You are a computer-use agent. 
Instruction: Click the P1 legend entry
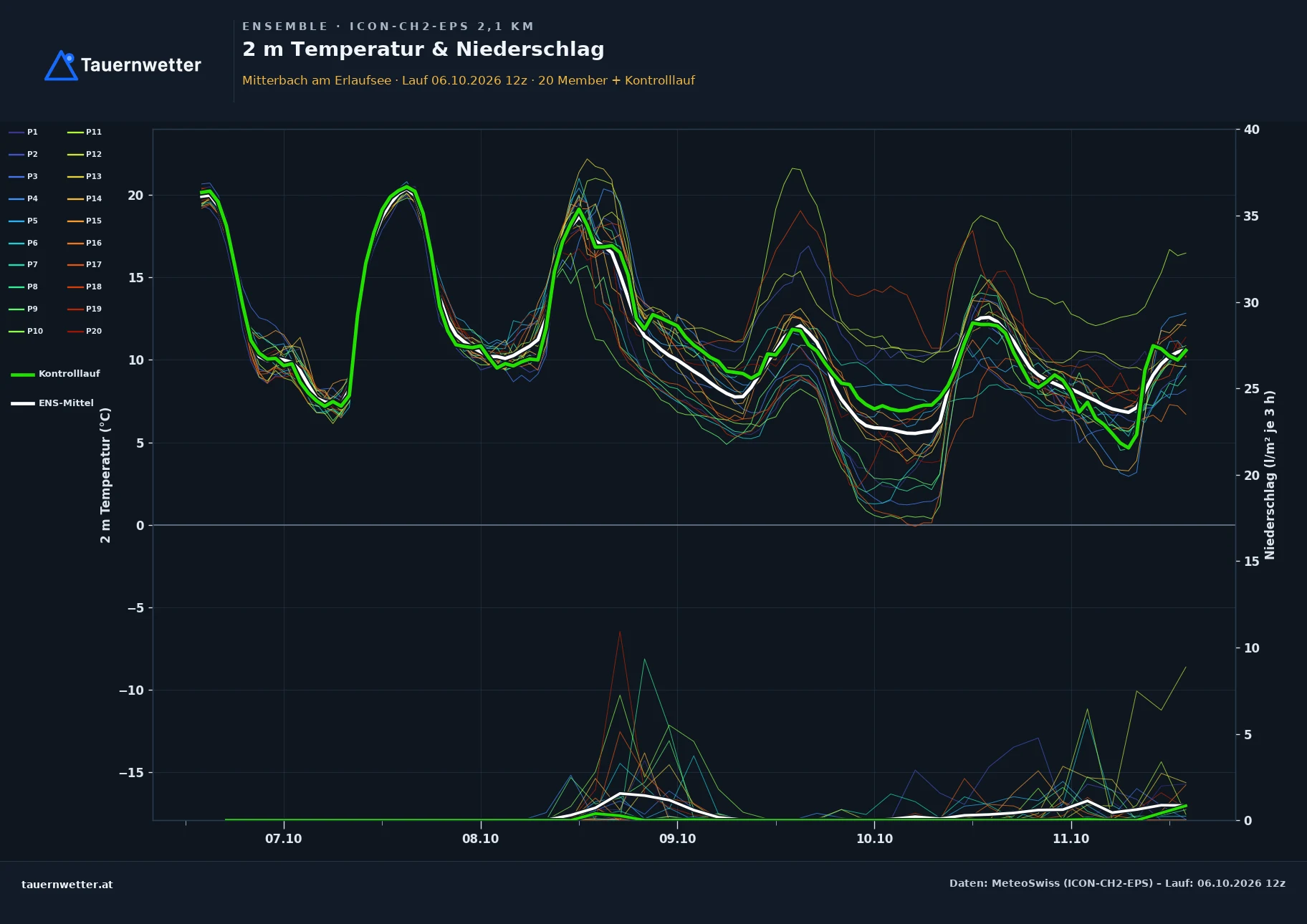[x=24, y=132]
